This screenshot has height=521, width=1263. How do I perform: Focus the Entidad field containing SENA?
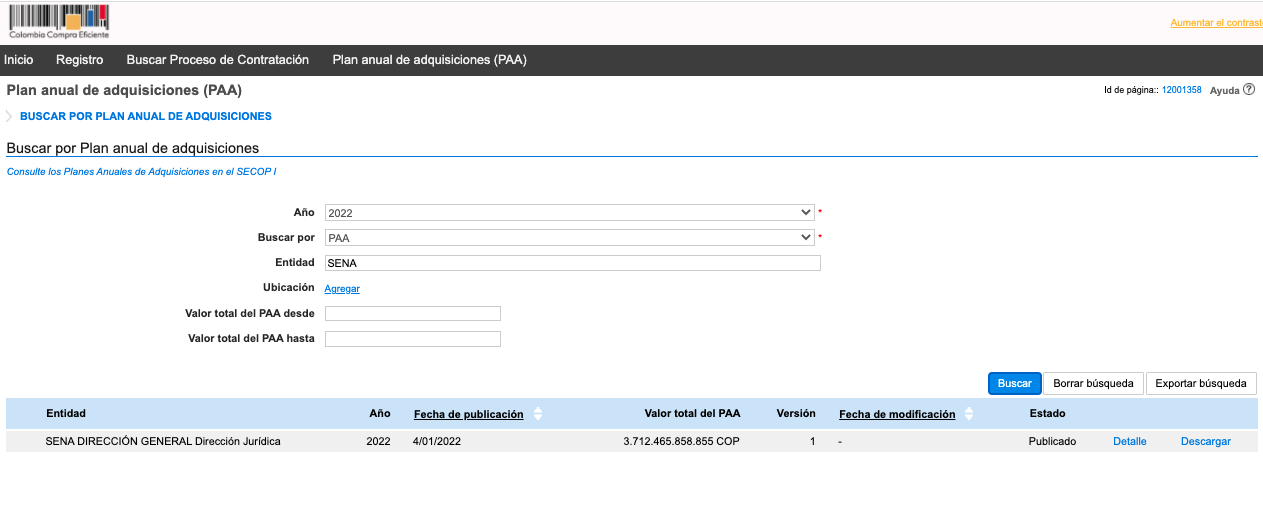click(x=573, y=263)
